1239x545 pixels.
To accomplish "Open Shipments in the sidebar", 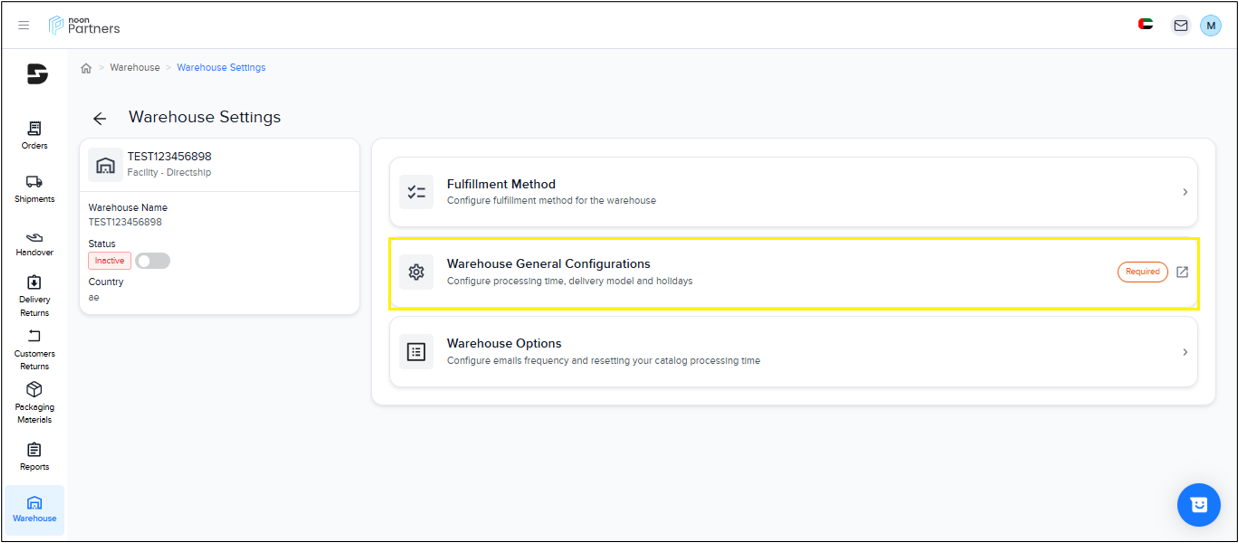I will tap(34, 188).
